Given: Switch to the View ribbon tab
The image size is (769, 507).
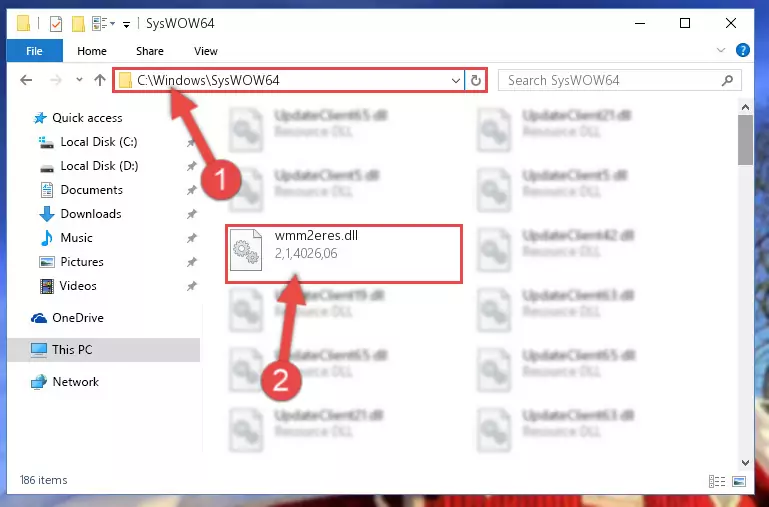Looking at the screenshot, I should tap(205, 51).
